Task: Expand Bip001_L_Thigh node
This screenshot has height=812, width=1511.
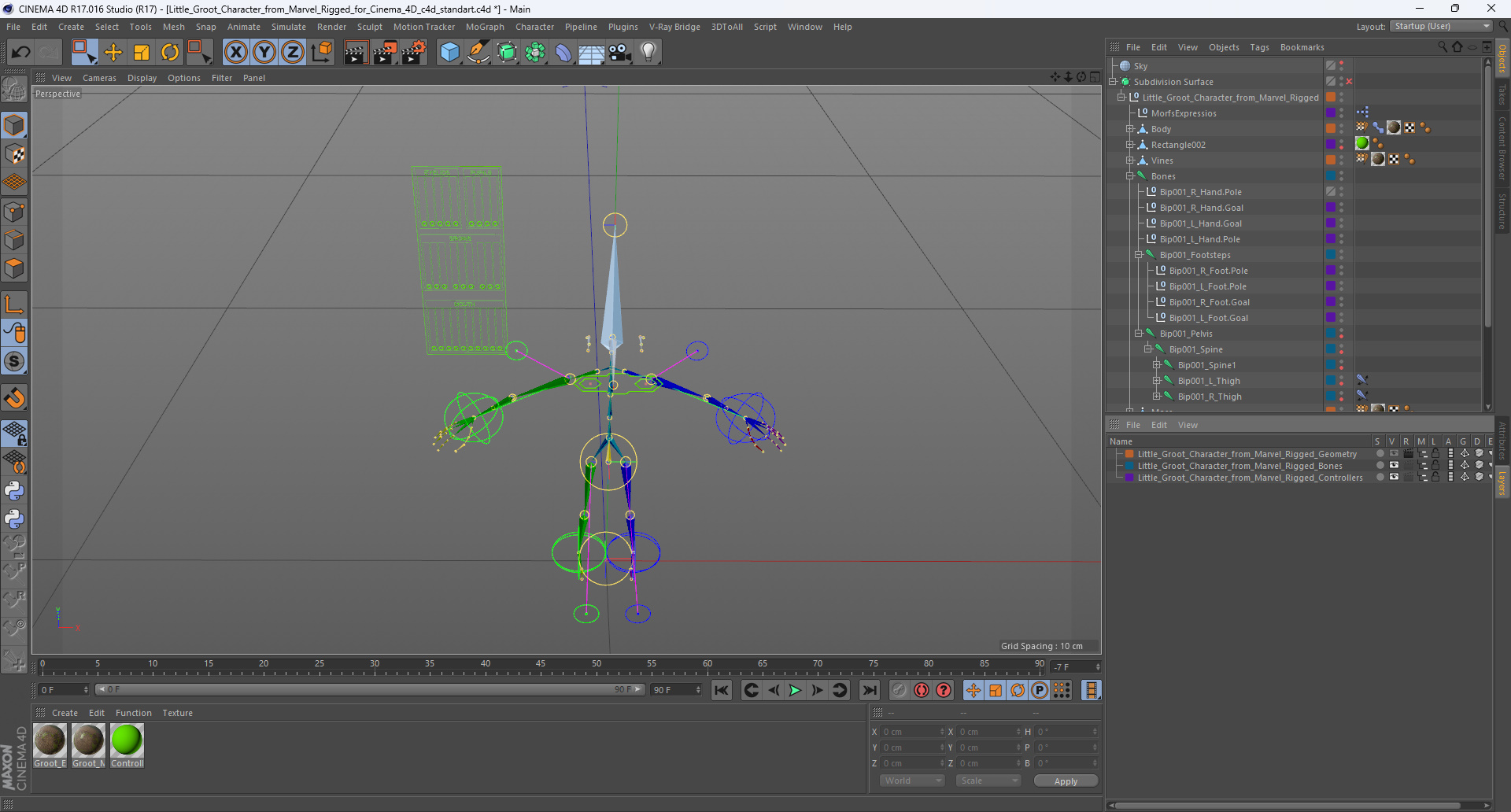Action: [1157, 381]
